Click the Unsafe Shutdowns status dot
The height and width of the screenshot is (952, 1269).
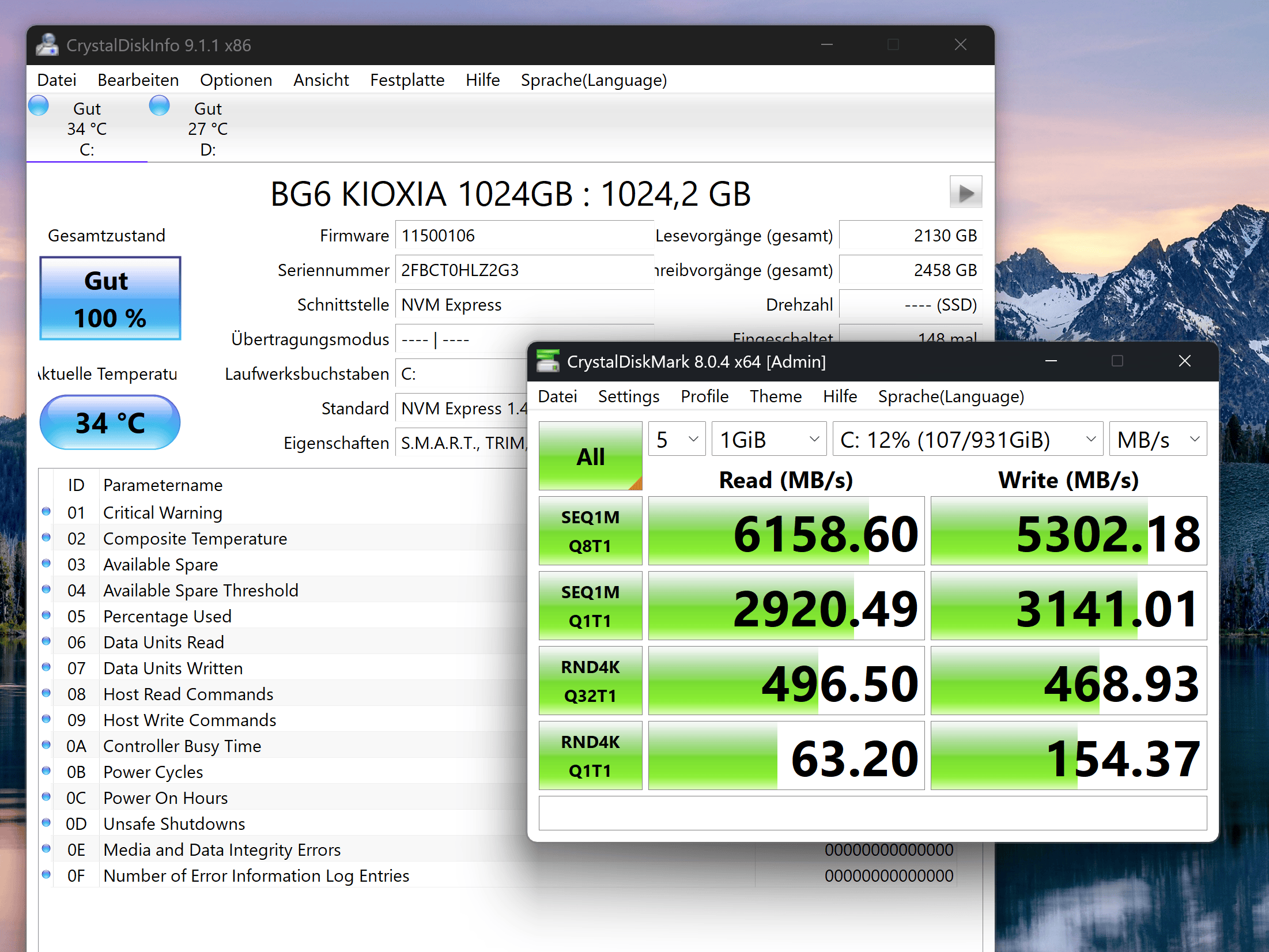(x=47, y=823)
